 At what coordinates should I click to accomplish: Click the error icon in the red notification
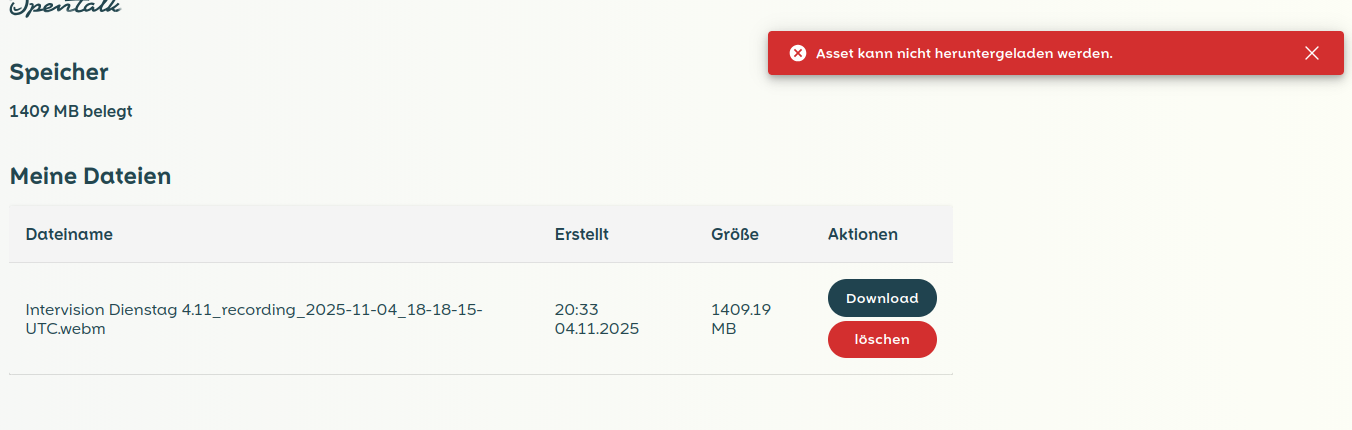point(797,53)
